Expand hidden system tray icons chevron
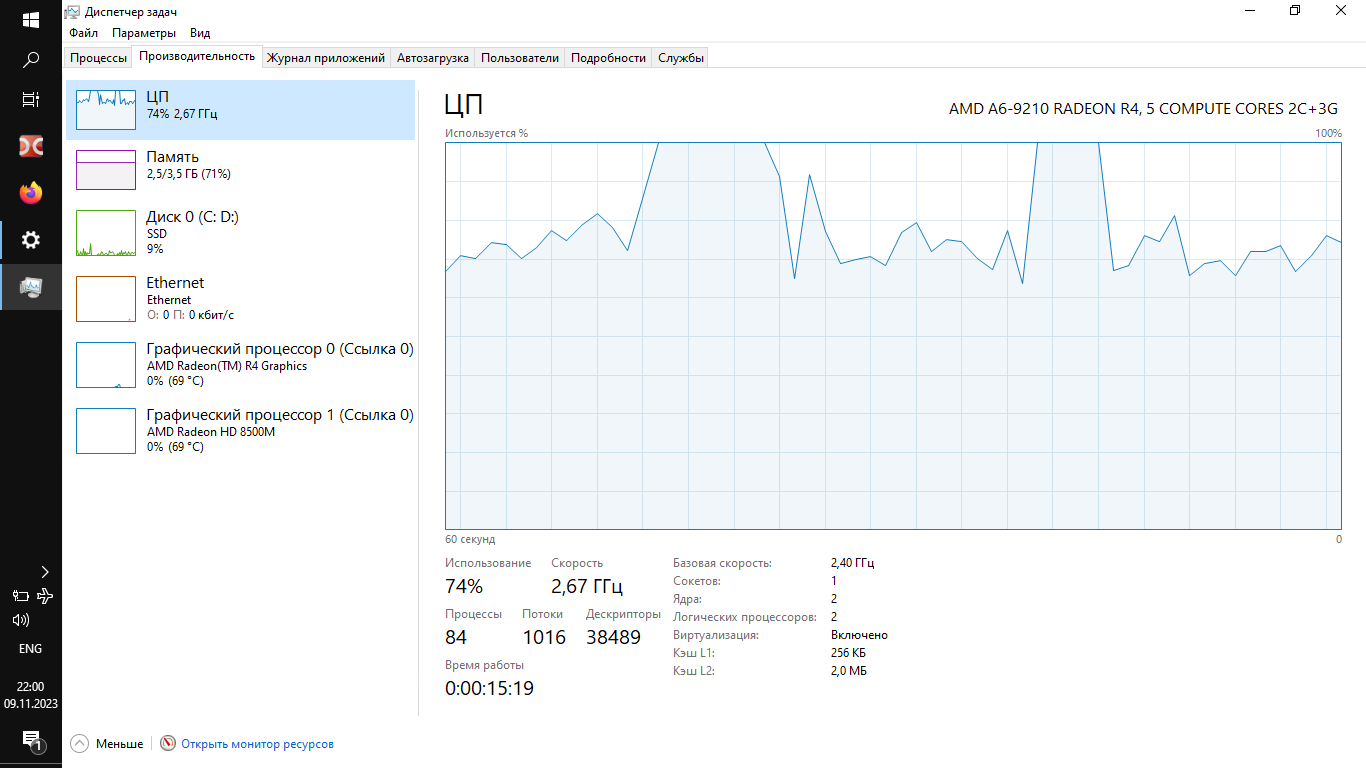Image resolution: width=1366 pixels, height=768 pixels. coord(44,572)
